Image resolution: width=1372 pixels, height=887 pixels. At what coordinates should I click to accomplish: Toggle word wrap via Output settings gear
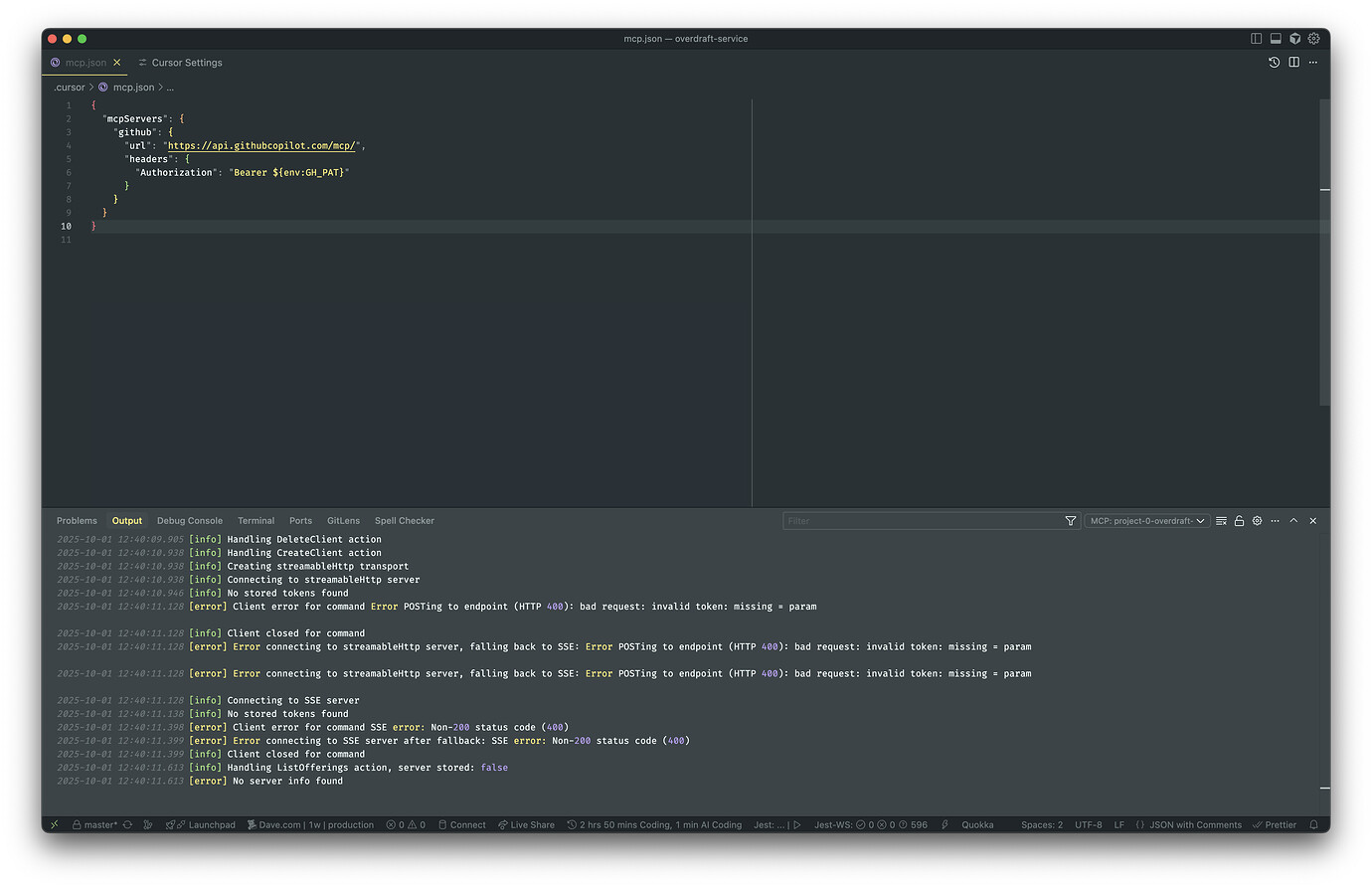(1257, 520)
